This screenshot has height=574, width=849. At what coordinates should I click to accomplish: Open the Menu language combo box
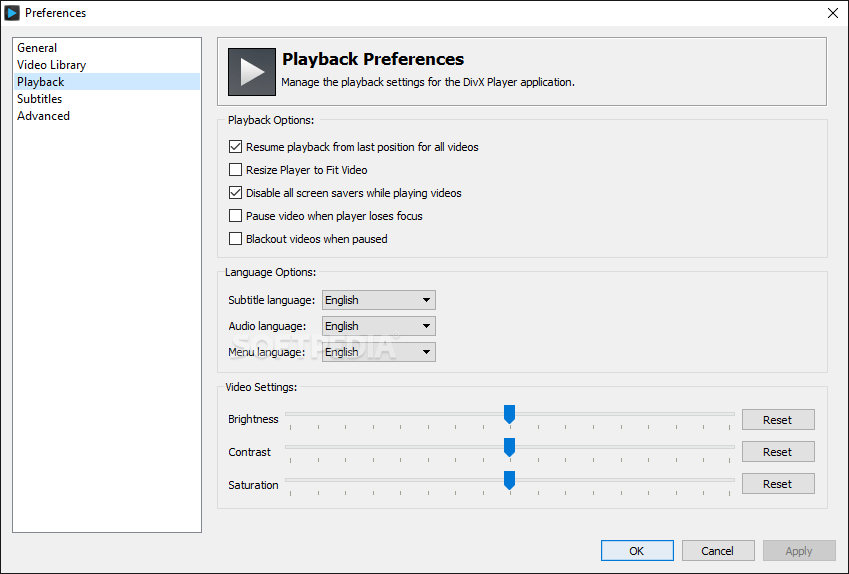click(378, 352)
